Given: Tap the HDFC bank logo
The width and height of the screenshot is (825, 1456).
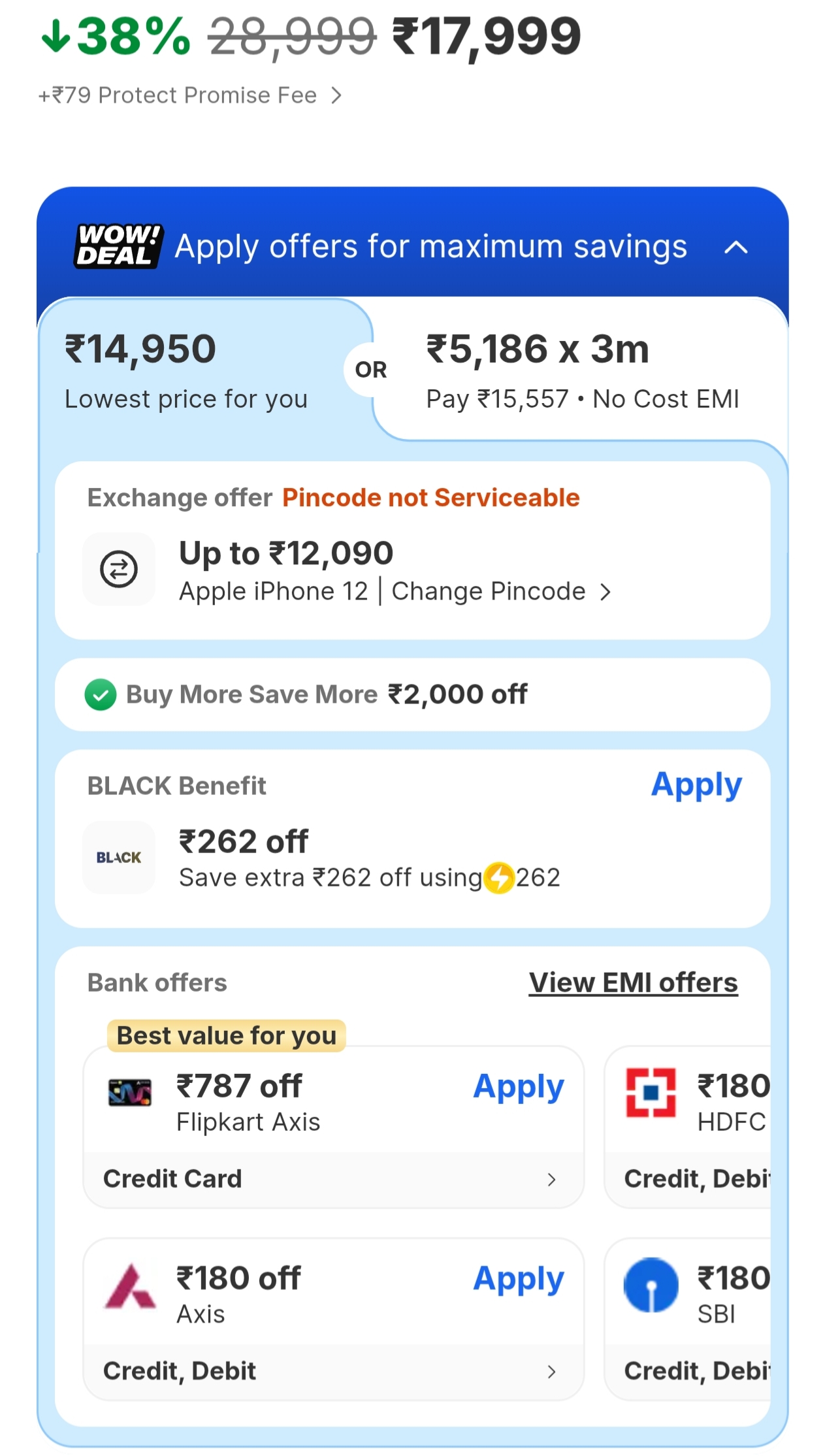Looking at the screenshot, I should pos(651,1092).
